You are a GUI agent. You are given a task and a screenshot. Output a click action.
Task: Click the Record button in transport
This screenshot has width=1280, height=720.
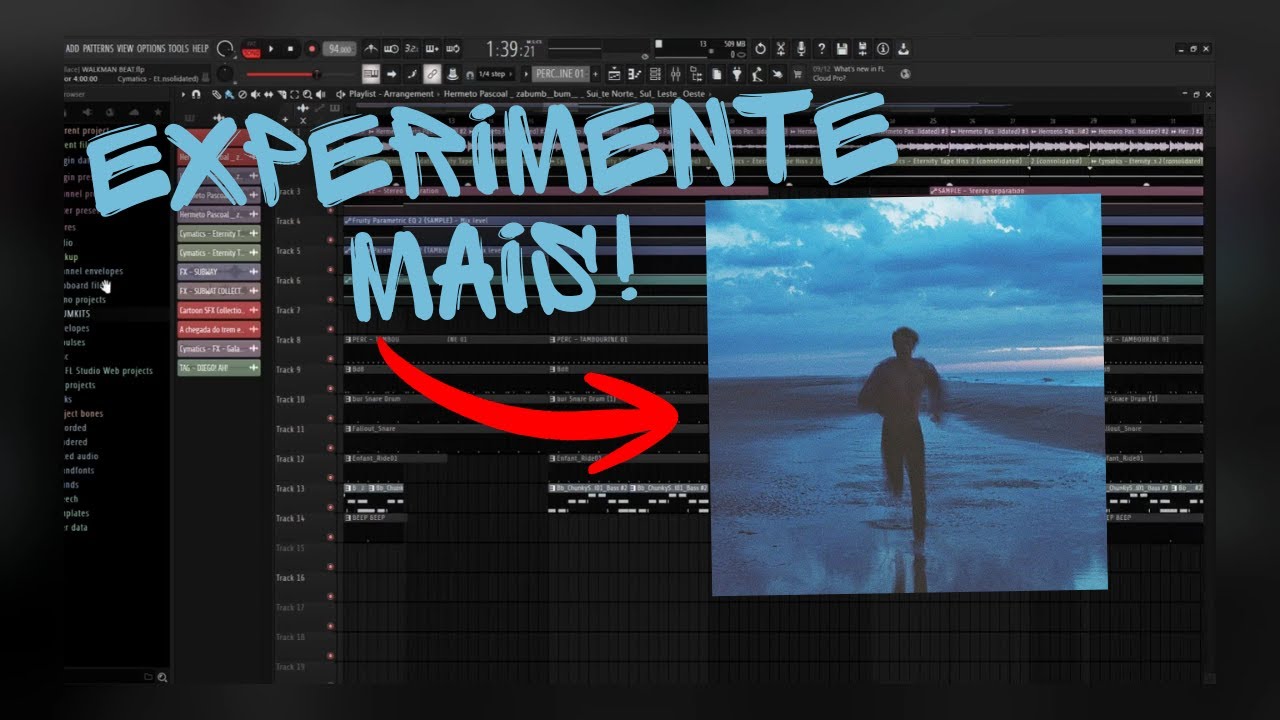312,49
